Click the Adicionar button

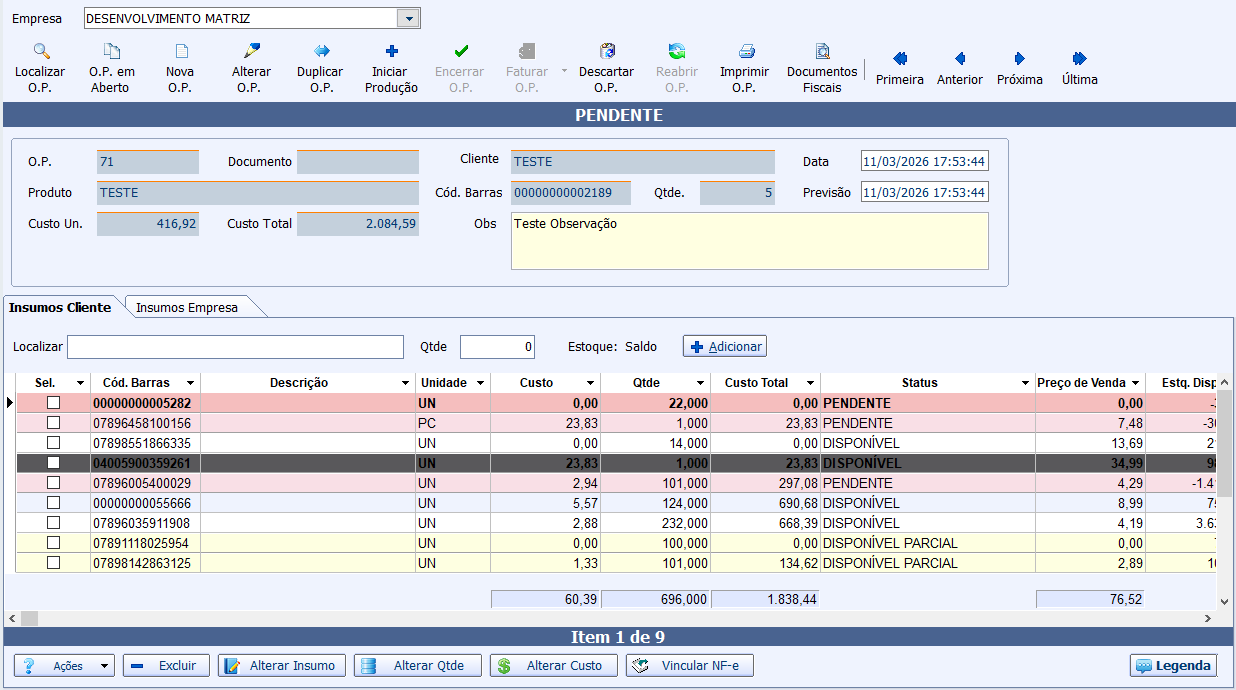point(725,347)
